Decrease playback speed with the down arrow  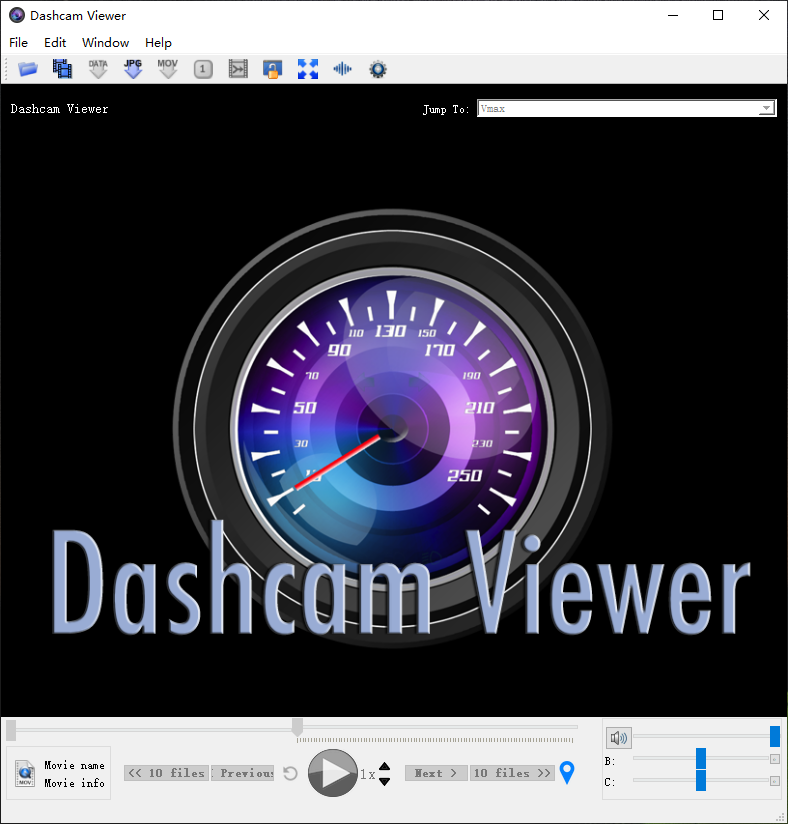(385, 781)
